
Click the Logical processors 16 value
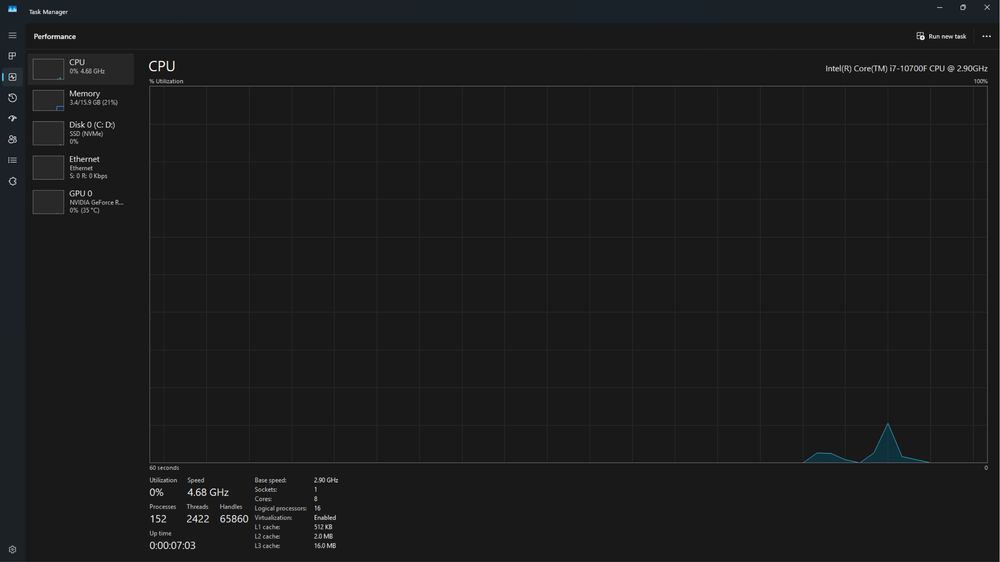317,508
